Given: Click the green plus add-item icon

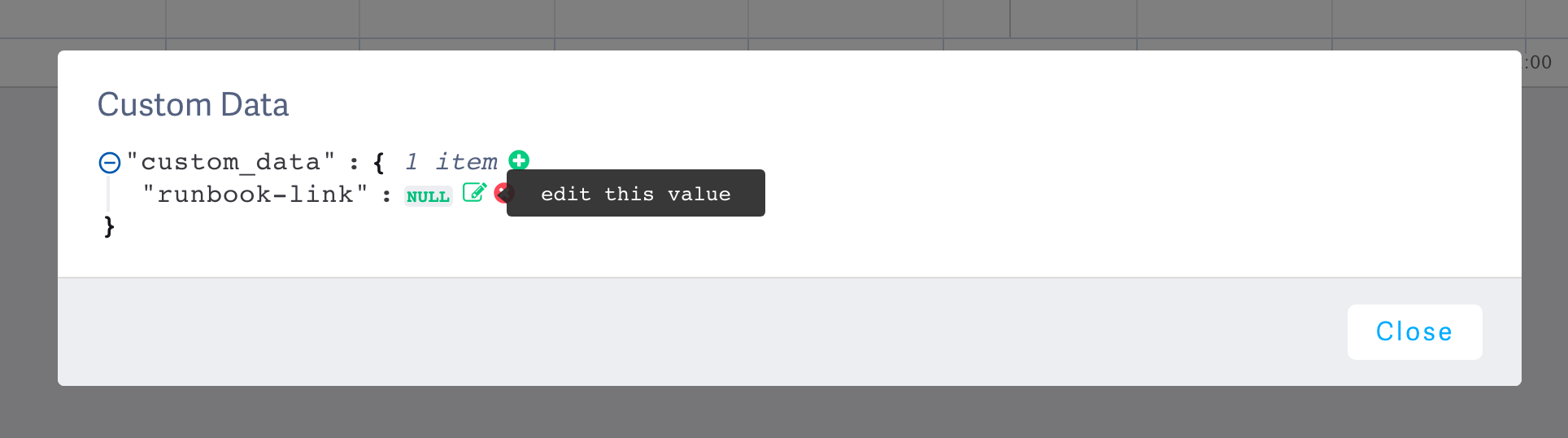Looking at the screenshot, I should pos(519,160).
